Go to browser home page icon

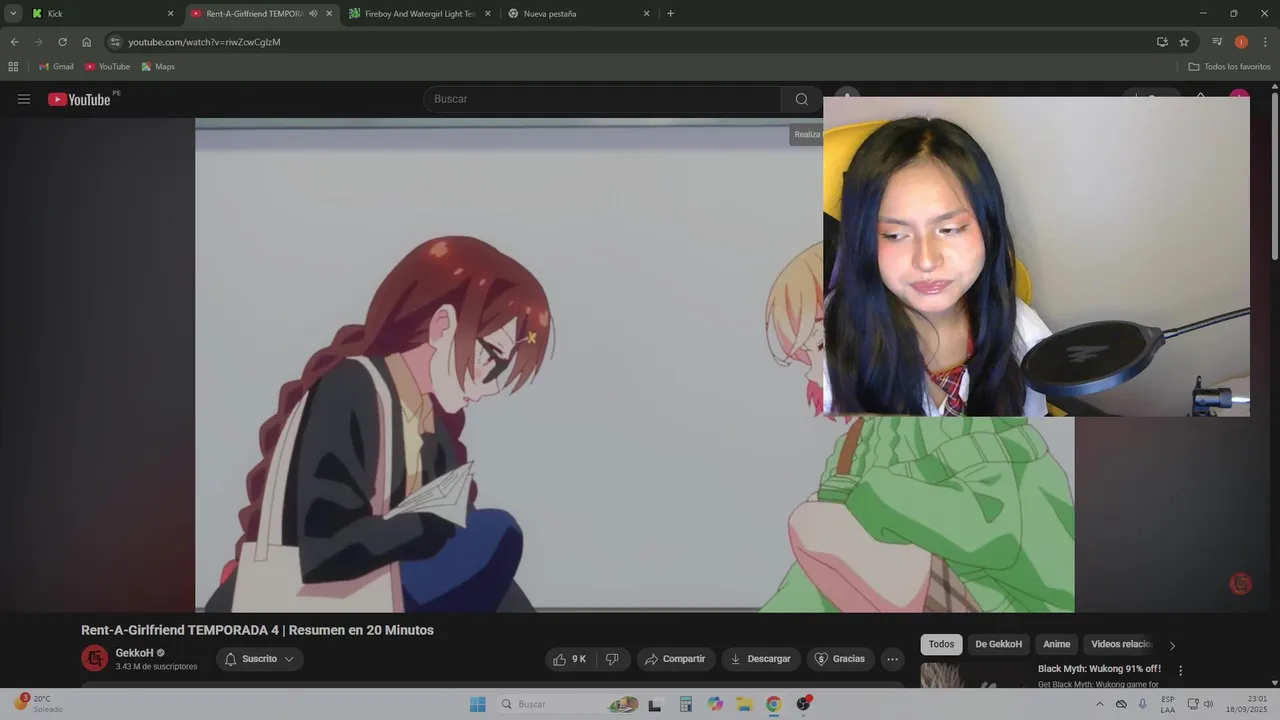tap(87, 42)
